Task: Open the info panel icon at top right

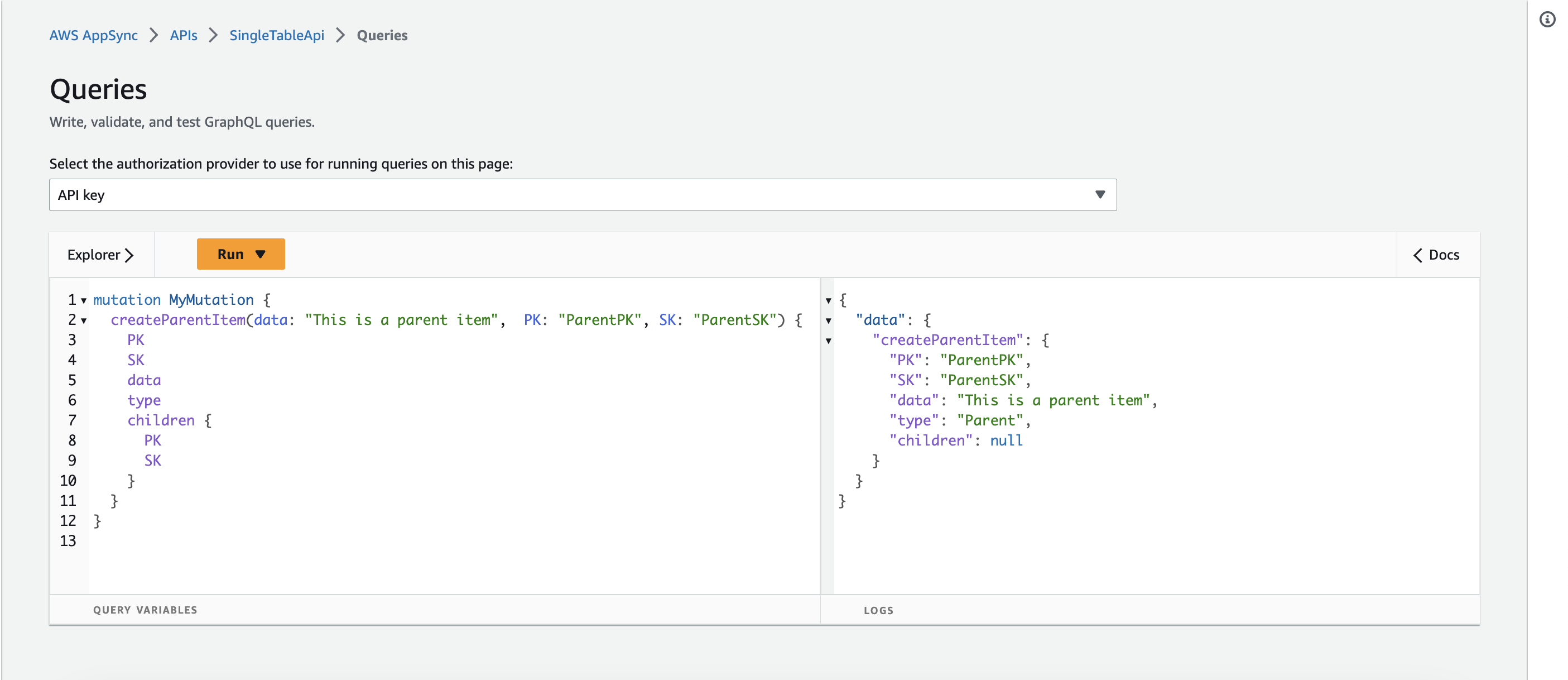Action: pos(1547,20)
